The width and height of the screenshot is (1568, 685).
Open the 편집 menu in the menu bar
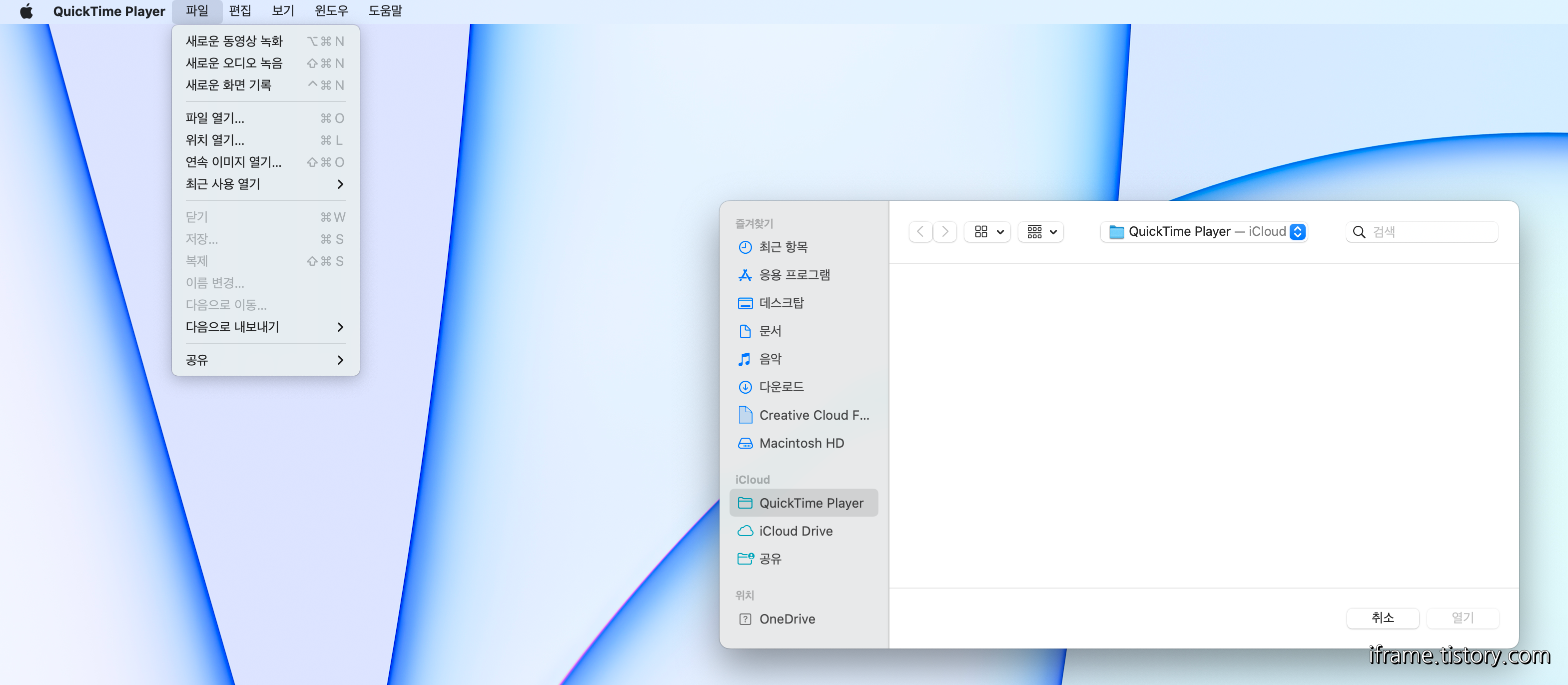240,11
